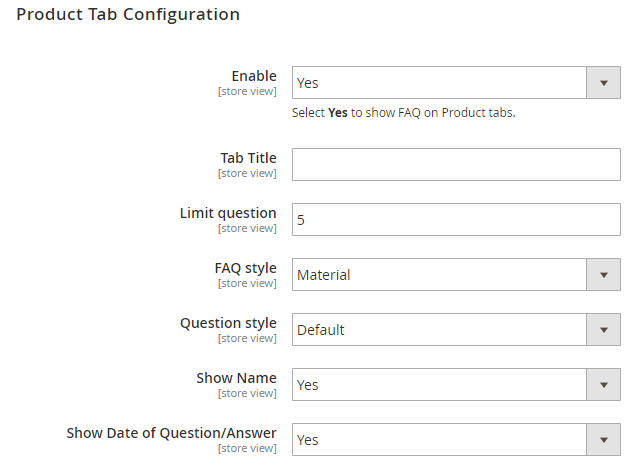Click the Question style dropdown arrow
Image resolution: width=630 pixels, height=461 pixels.
pyautogui.click(x=603, y=330)
